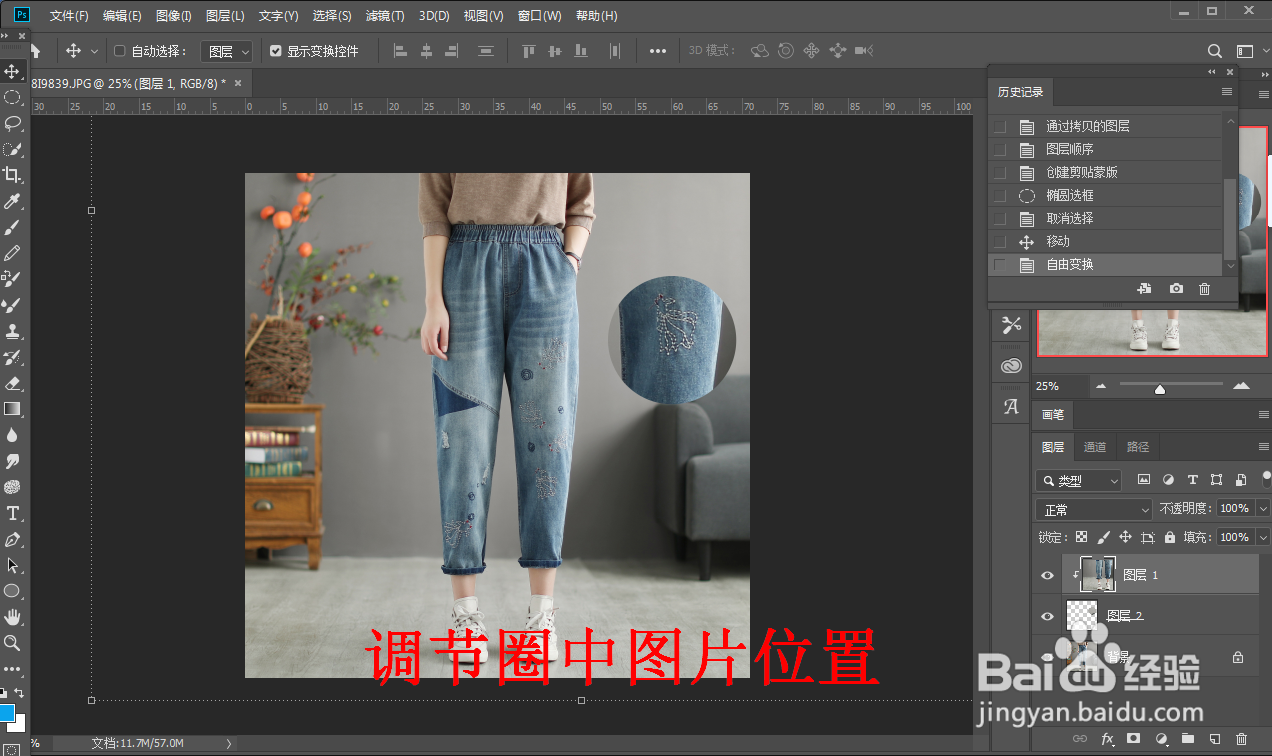Open the layer filter 类型 dropdown
This screenshot has width=1272, height=756.
tap(1078, 481)
